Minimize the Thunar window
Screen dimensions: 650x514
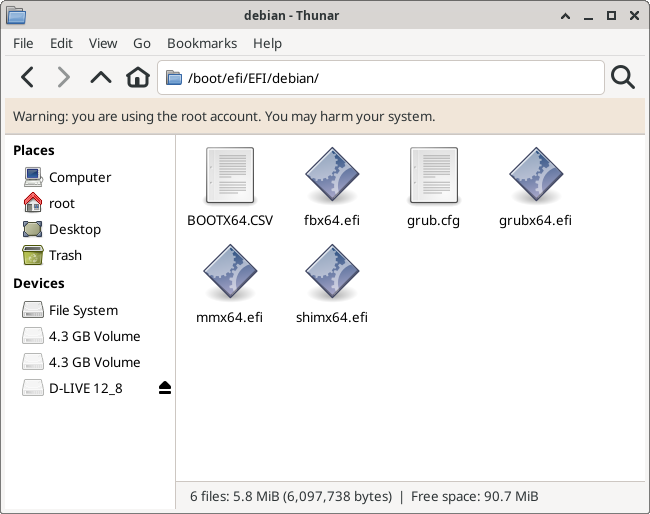point(588,17)
